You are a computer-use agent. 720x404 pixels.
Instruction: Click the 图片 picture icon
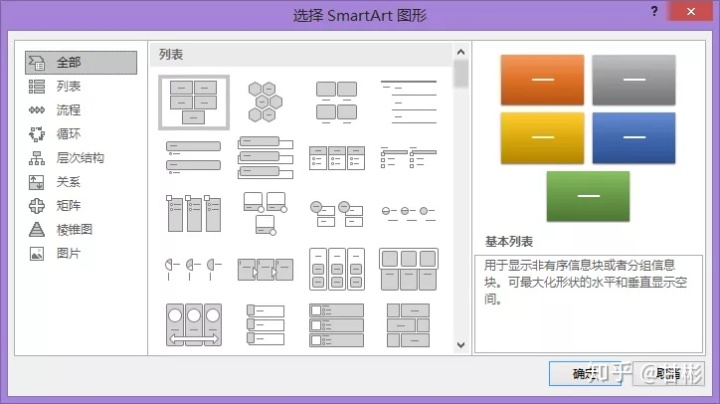(37, 253)
